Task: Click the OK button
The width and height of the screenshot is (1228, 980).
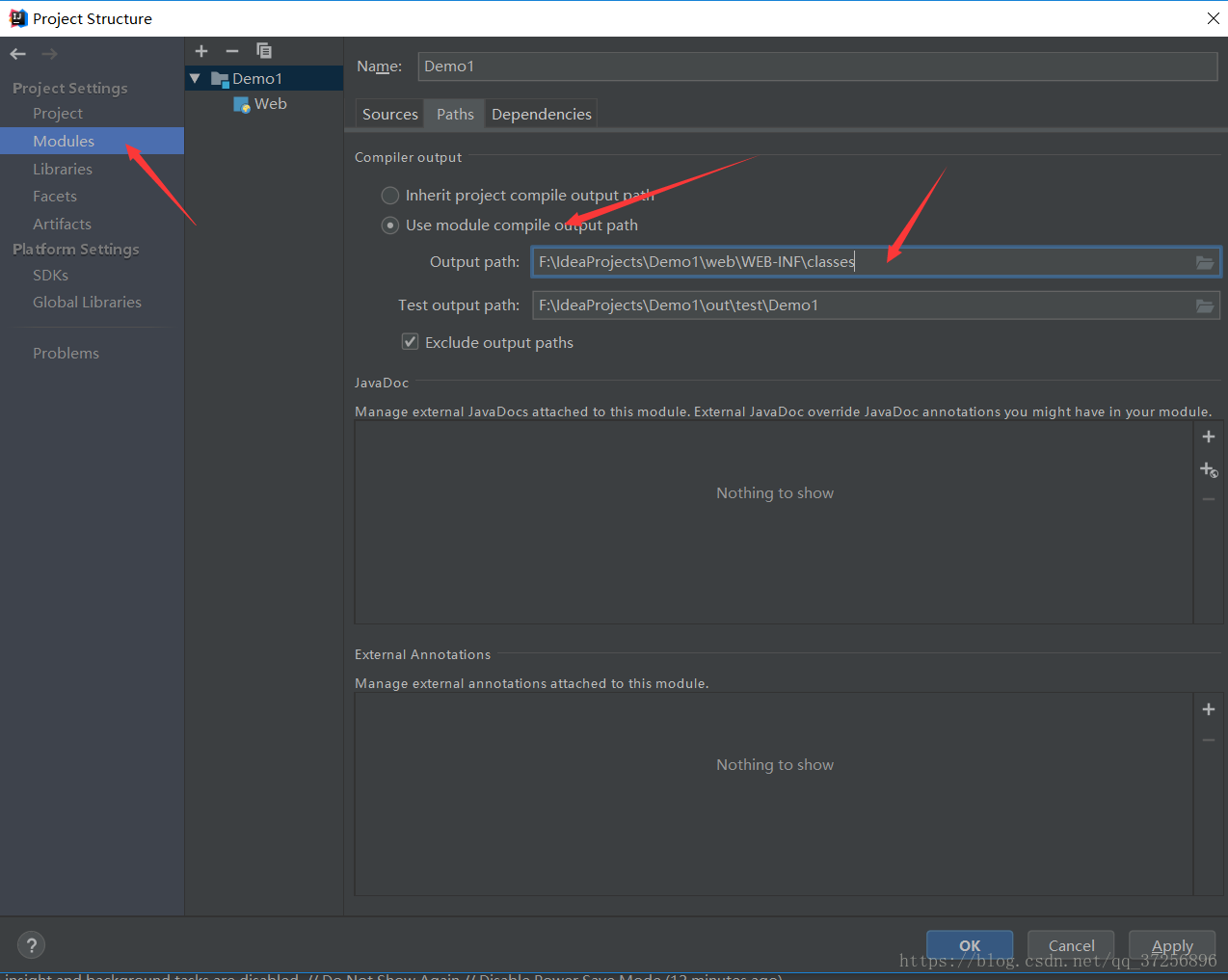Action: pyautogui.click(x=970, y=945)
